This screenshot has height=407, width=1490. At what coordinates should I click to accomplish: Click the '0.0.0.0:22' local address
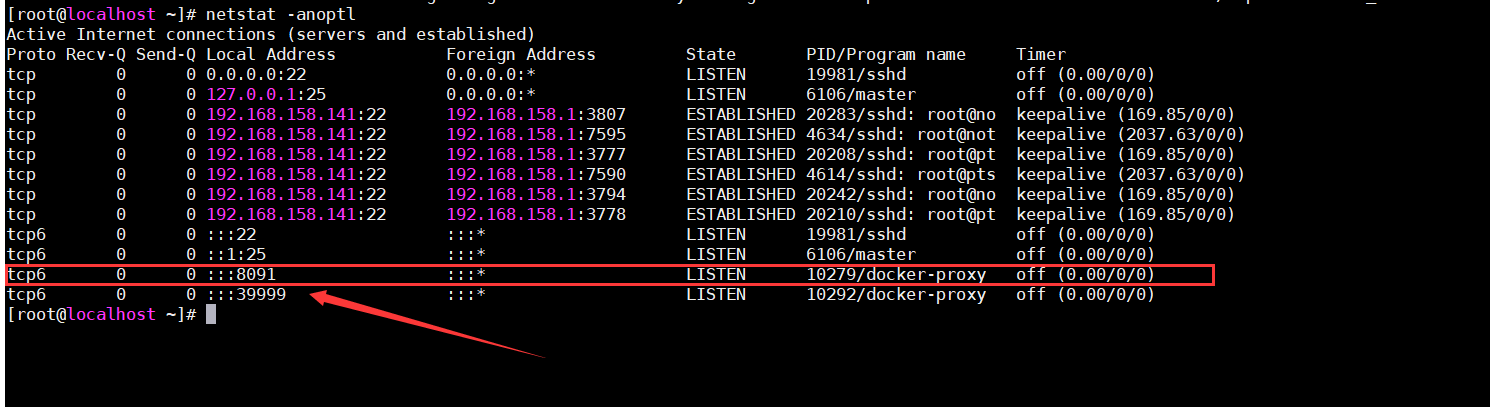pos(256,75)
